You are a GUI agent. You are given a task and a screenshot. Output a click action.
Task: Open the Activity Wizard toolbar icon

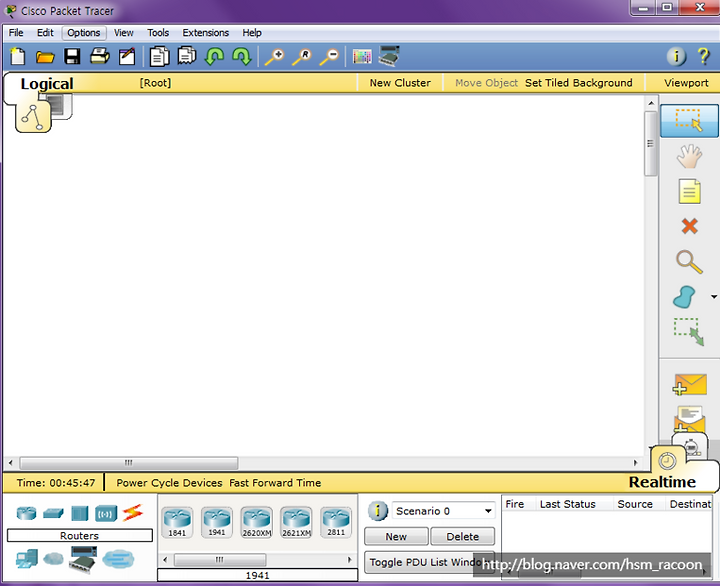[x=127, y=56]
